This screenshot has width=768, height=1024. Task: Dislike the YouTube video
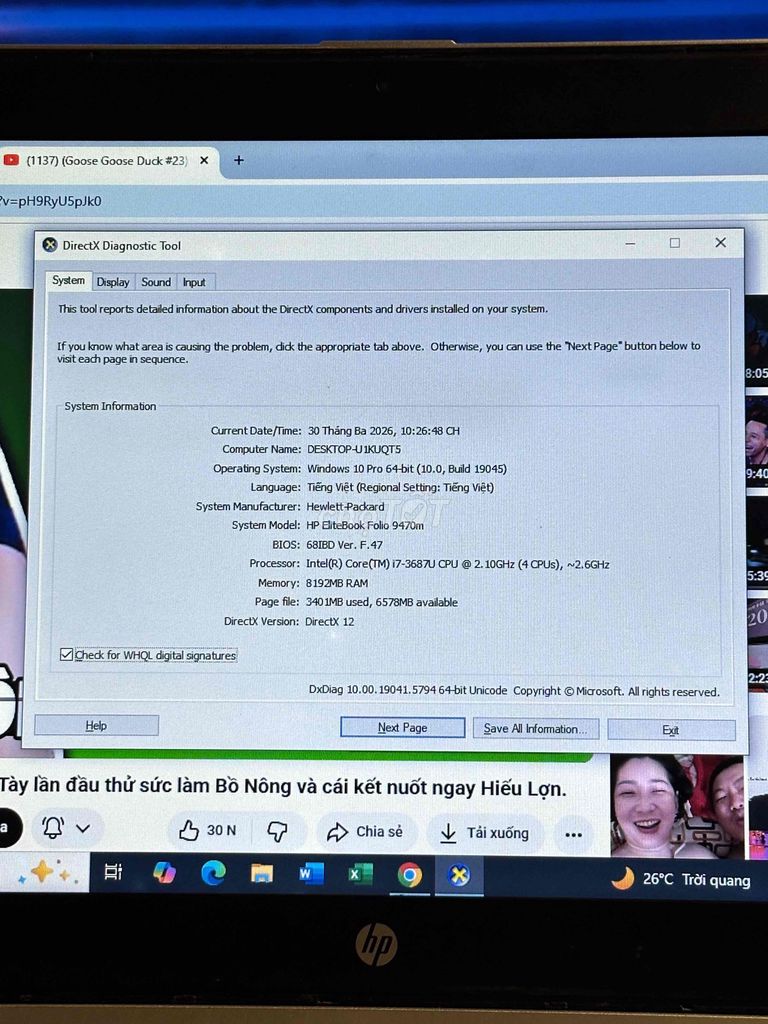278,831
